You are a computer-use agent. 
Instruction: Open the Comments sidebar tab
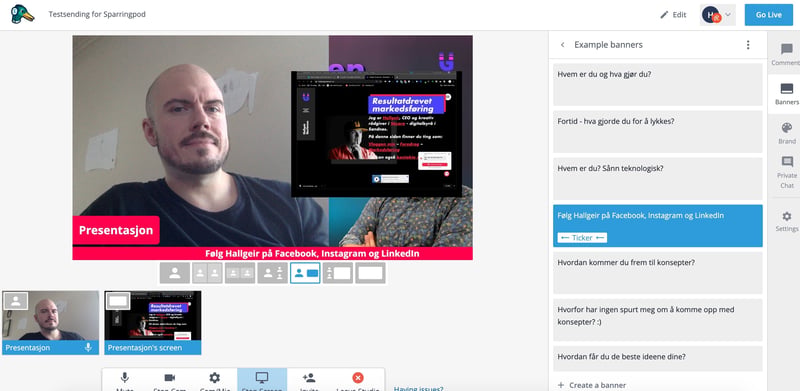[x=786, y=54]
